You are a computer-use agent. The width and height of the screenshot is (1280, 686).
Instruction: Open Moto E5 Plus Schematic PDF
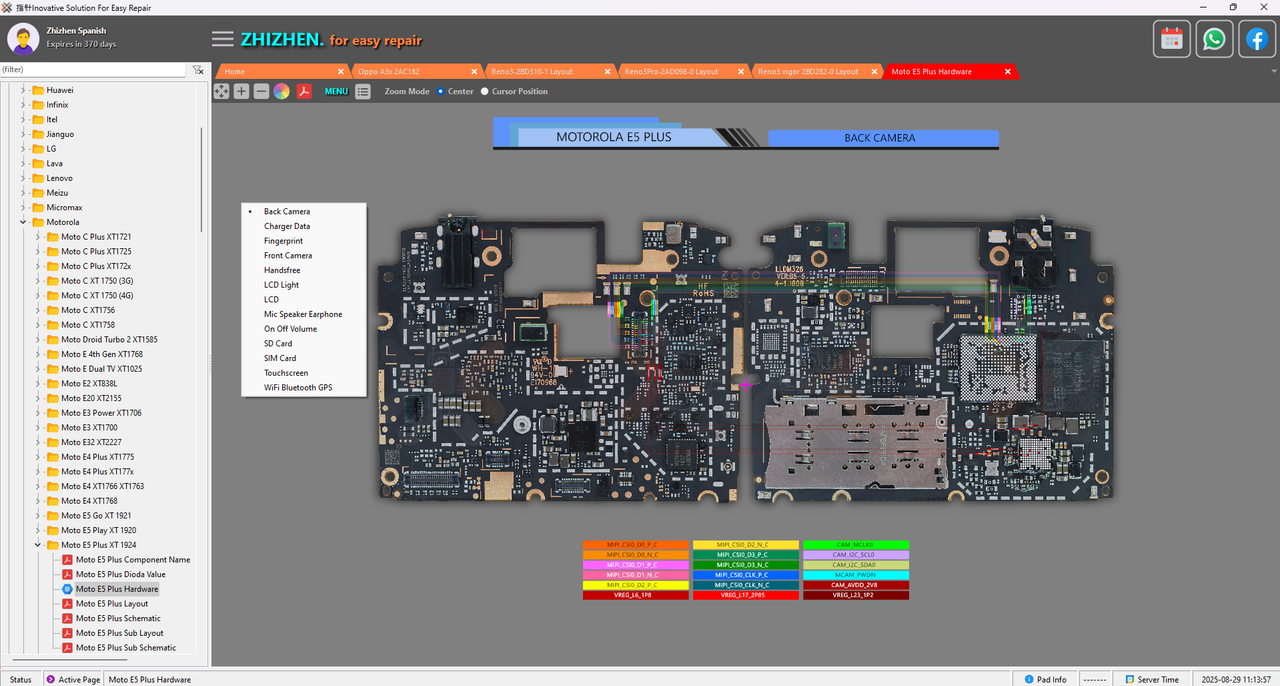click(118, 618)
